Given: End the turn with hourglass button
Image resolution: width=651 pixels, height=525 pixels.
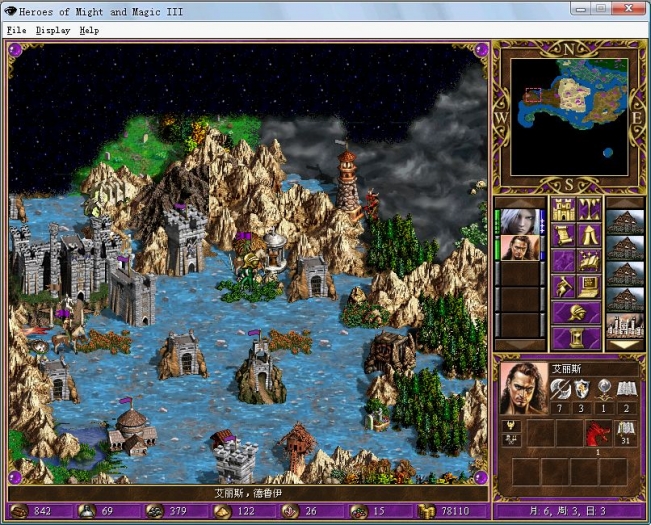Looking at the screenshot, I should (576, 338).
